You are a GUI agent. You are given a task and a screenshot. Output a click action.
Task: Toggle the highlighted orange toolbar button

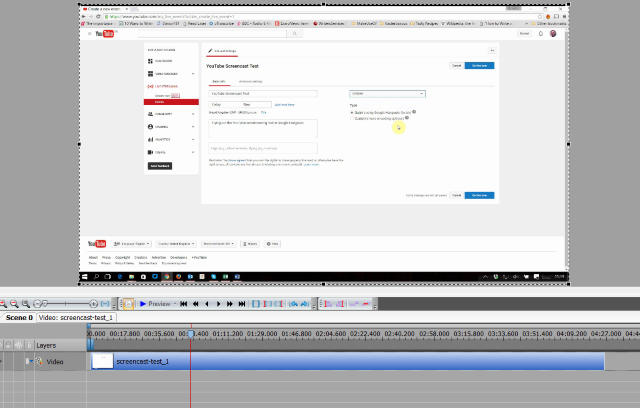coord(128,304)
